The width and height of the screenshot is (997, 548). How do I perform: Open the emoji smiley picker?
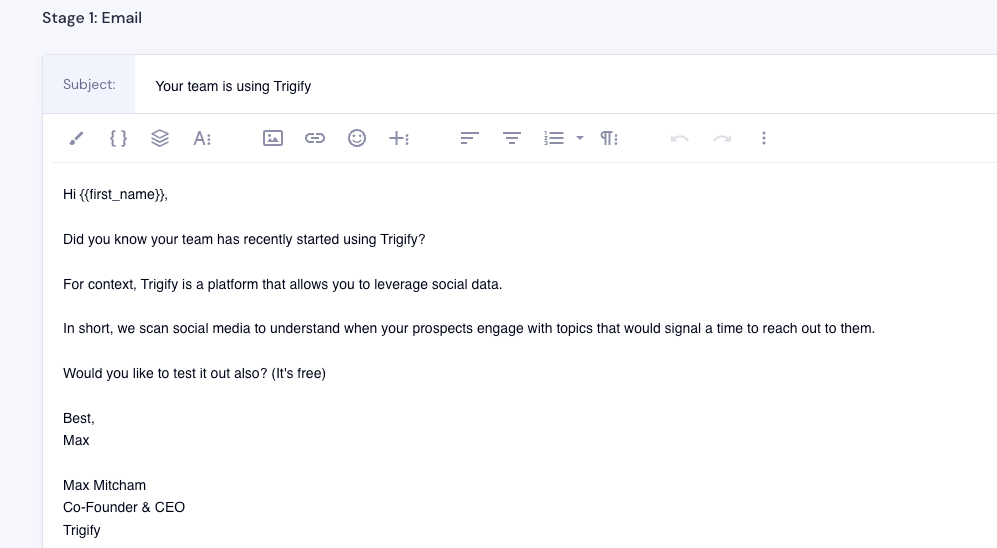pyautogui.click(x=357, y=138)
